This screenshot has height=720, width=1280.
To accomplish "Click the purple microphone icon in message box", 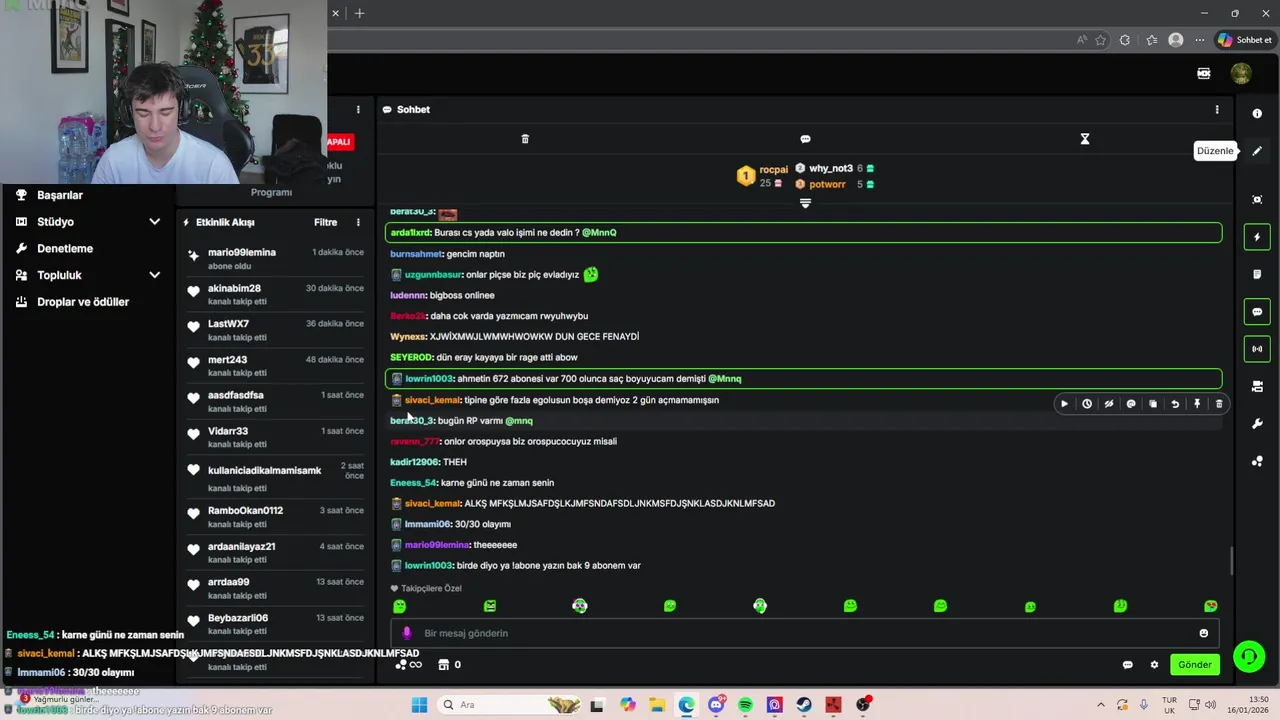I will [406, 633].
